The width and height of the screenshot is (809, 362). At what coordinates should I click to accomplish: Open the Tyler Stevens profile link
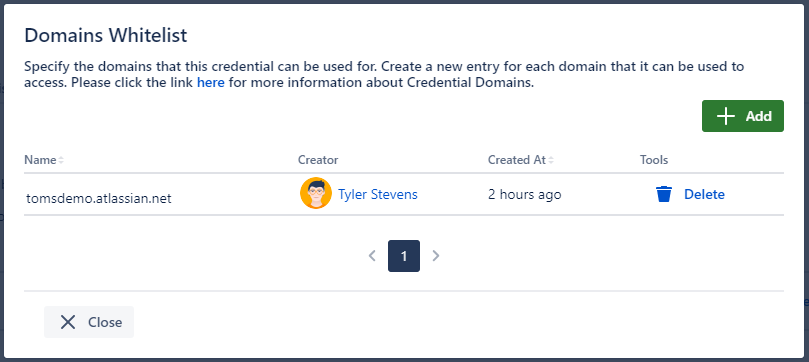pyautogui.click(x=378, y=194)
